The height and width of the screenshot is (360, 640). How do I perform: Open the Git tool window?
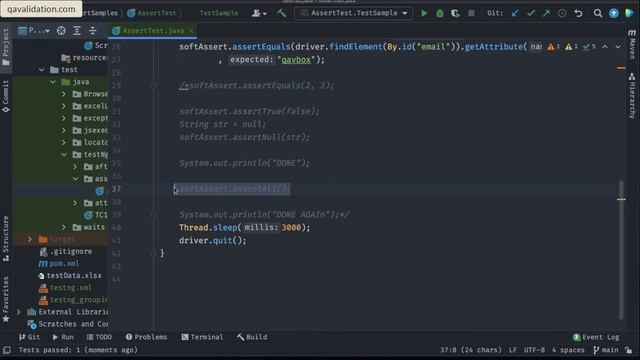(29, 337)
